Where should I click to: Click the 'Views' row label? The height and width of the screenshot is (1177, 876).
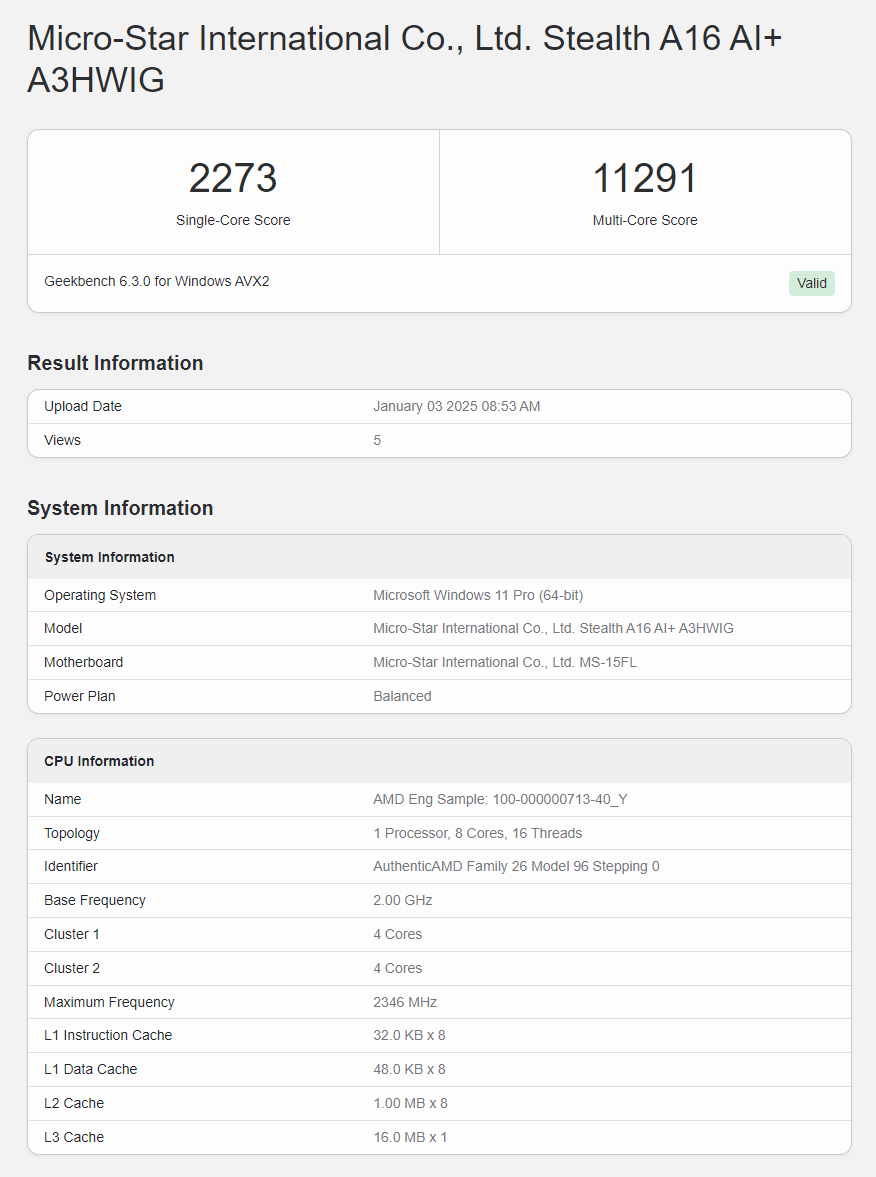[62, 440]
